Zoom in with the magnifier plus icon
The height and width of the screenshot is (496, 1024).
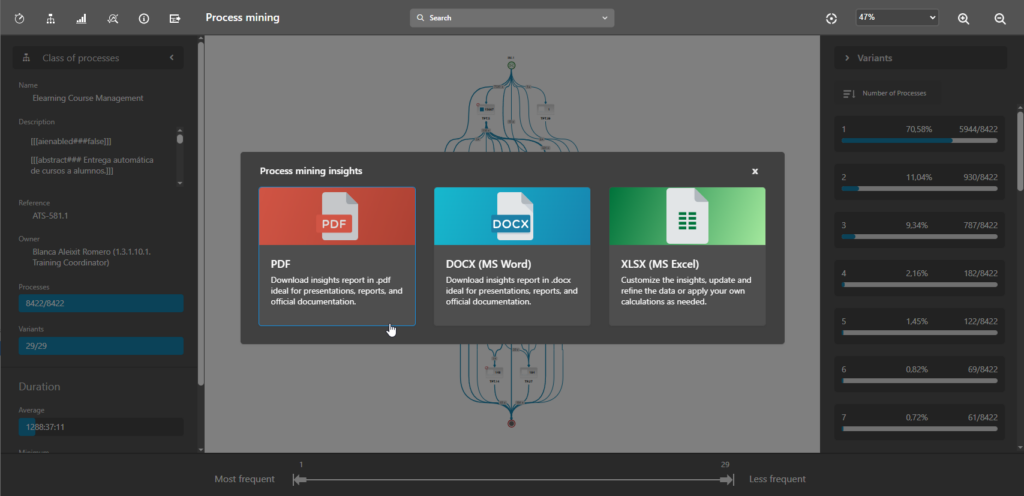964,18
